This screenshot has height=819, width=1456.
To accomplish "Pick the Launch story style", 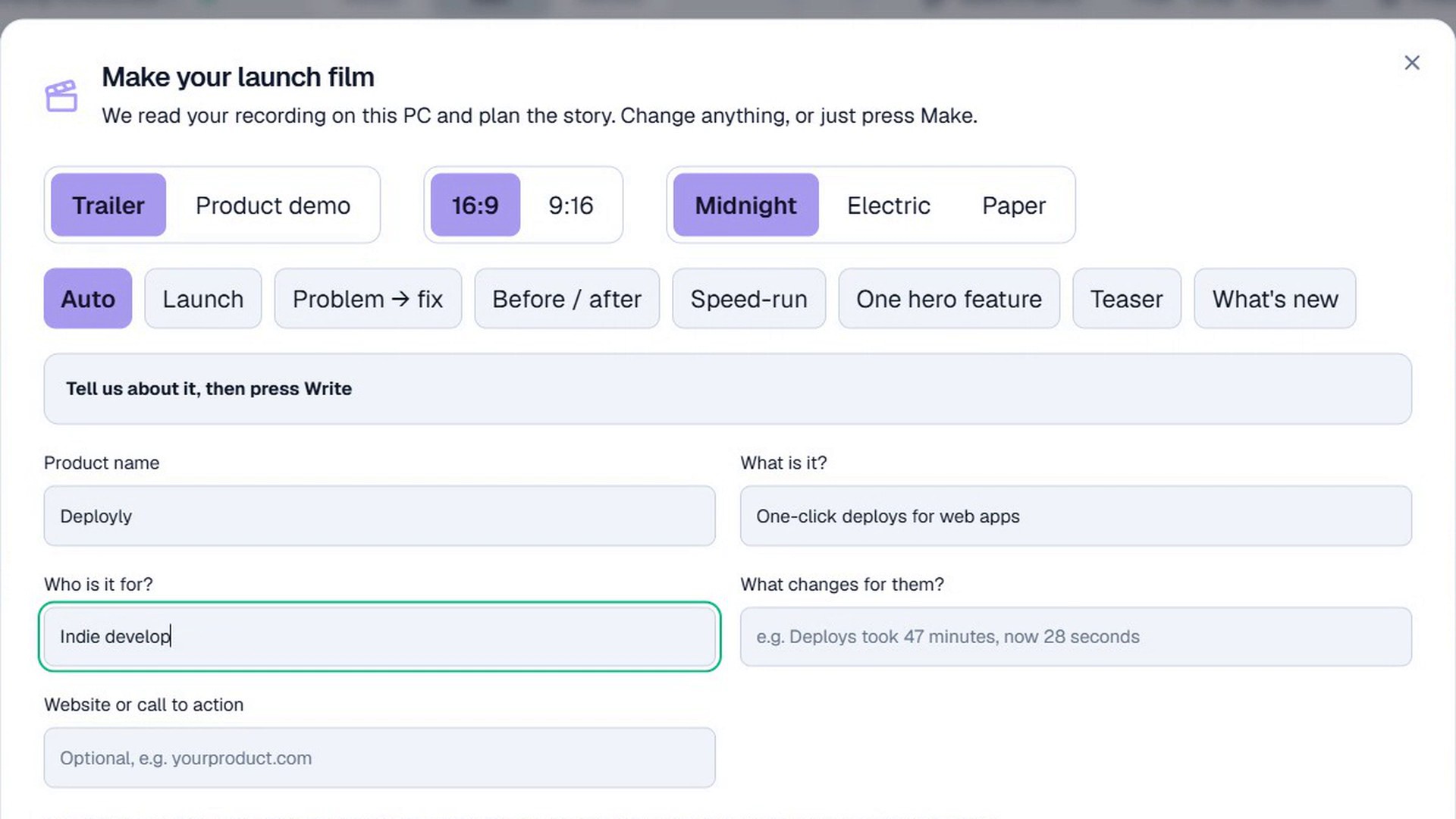I will 203,299.
